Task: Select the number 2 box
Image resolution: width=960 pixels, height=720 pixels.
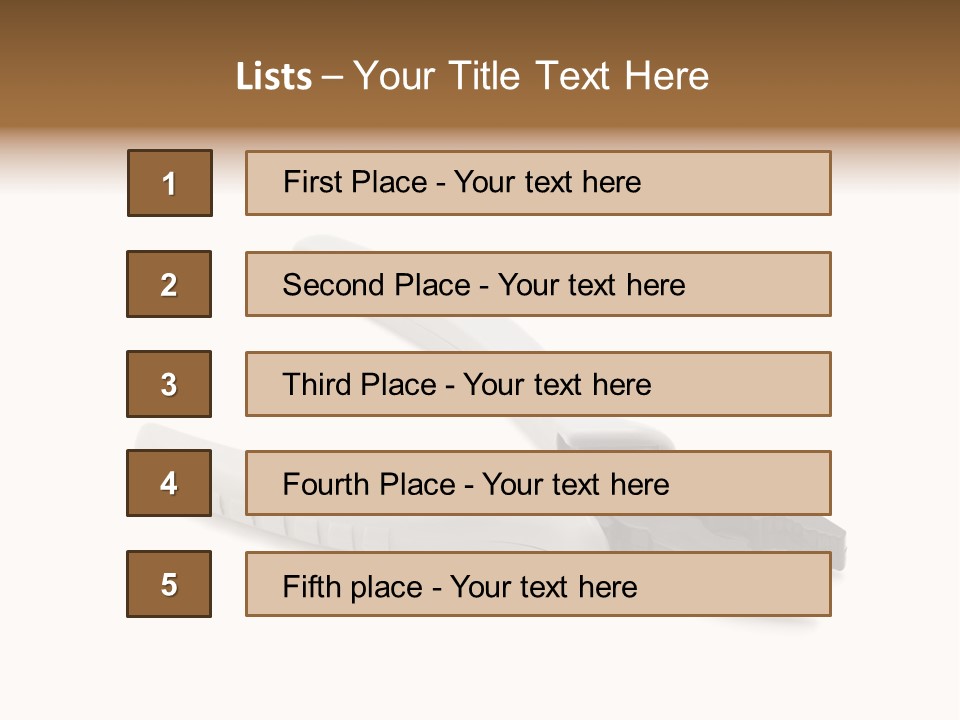Action: [x=169, y=284]
